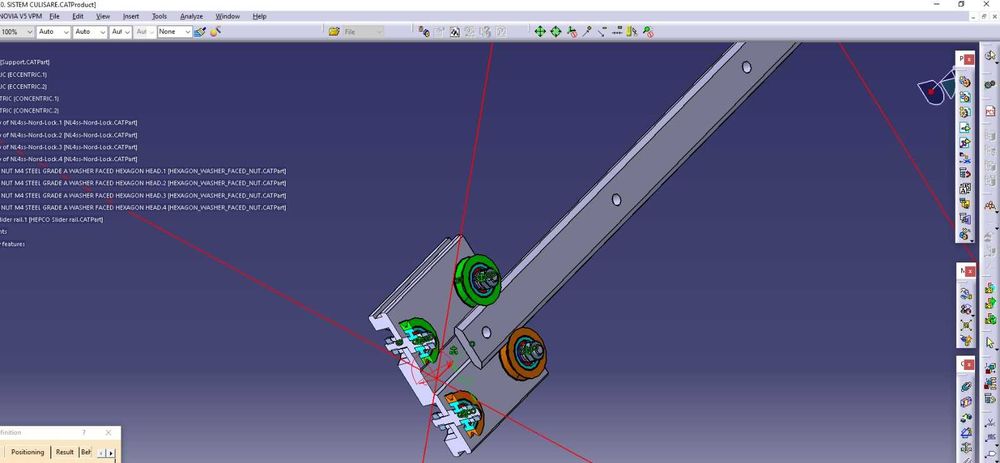Click the dialog's question mark help button
The image size is (1000, 463).
(x=84, y=432)
